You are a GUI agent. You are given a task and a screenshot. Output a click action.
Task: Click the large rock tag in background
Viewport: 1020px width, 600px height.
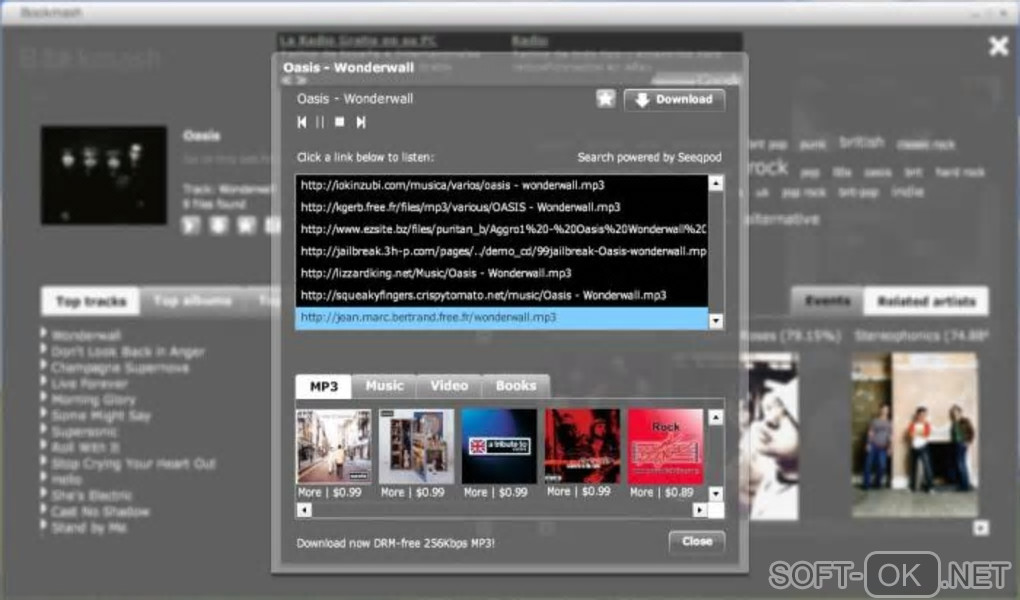(768, 168)
